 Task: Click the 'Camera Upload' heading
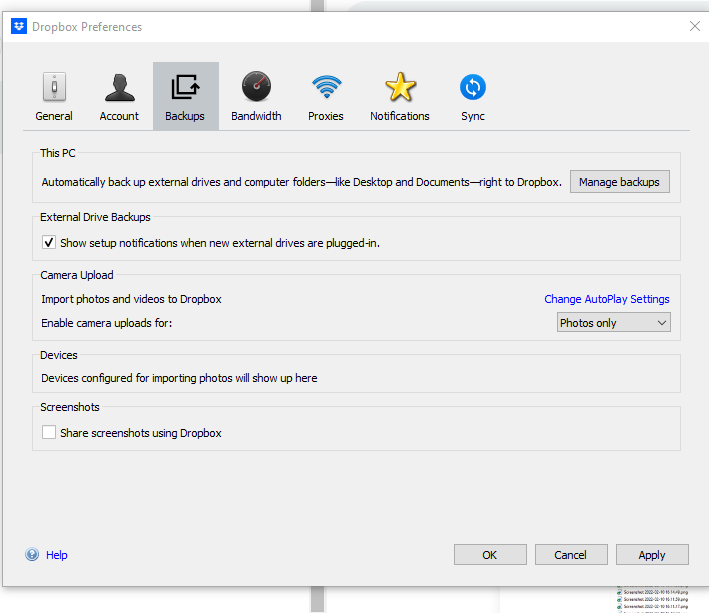click(77, 275)
